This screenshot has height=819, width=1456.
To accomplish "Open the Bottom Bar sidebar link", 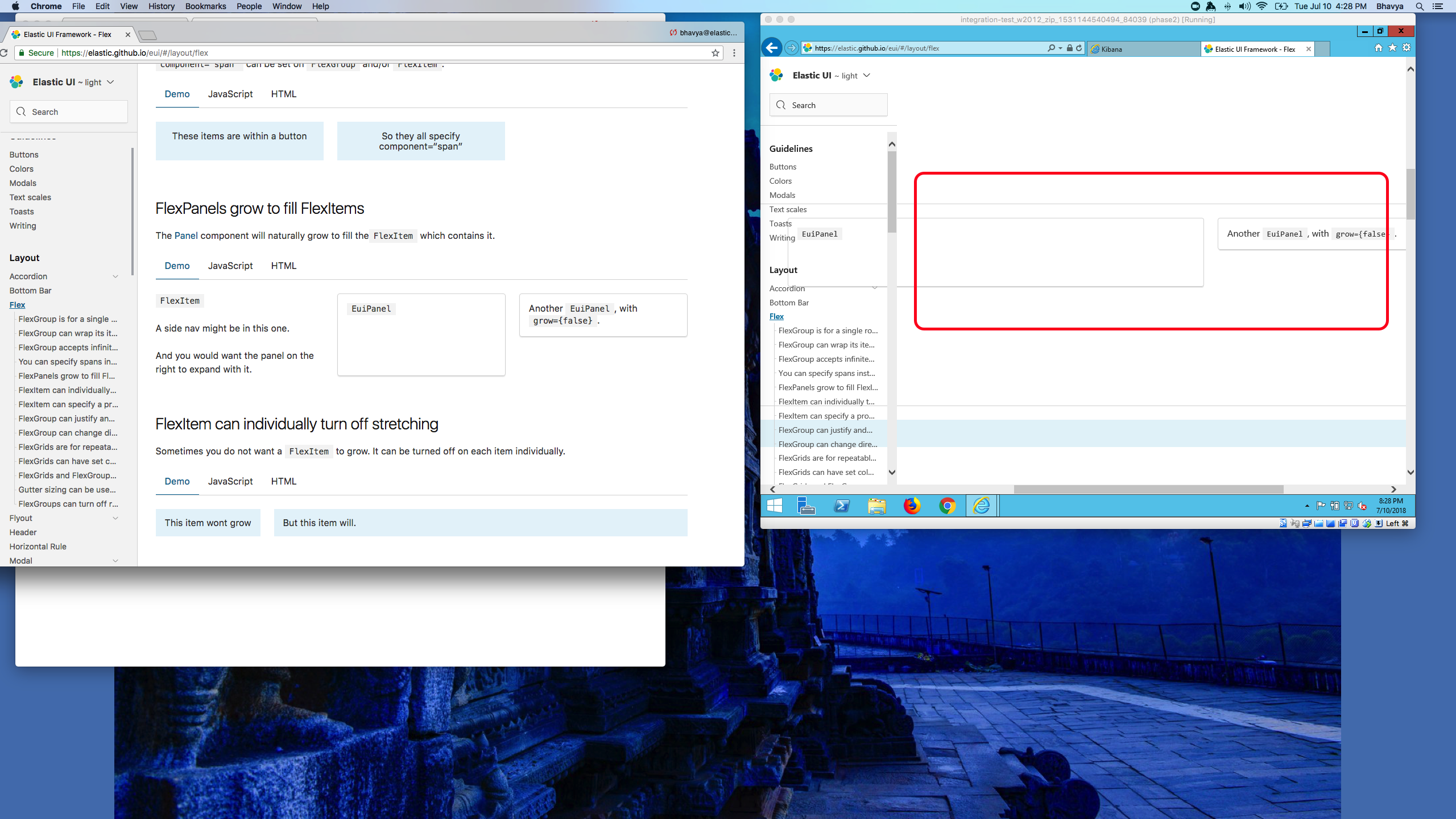I will coord(30,290).
